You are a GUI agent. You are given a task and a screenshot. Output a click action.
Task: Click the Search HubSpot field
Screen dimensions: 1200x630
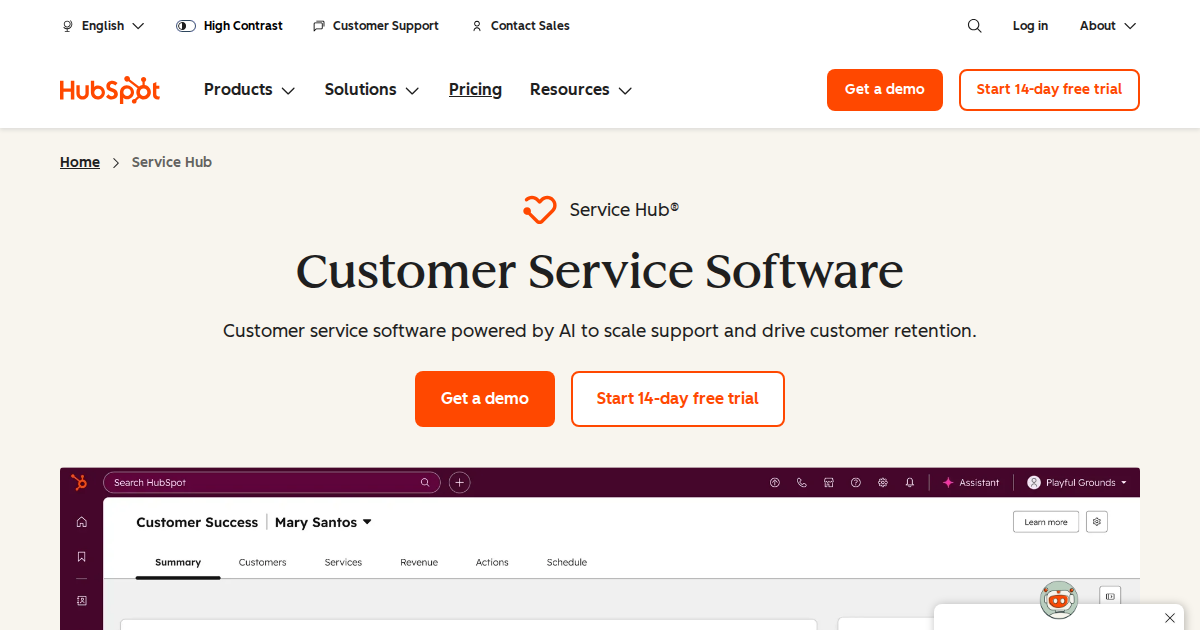[x=265, y=482]
